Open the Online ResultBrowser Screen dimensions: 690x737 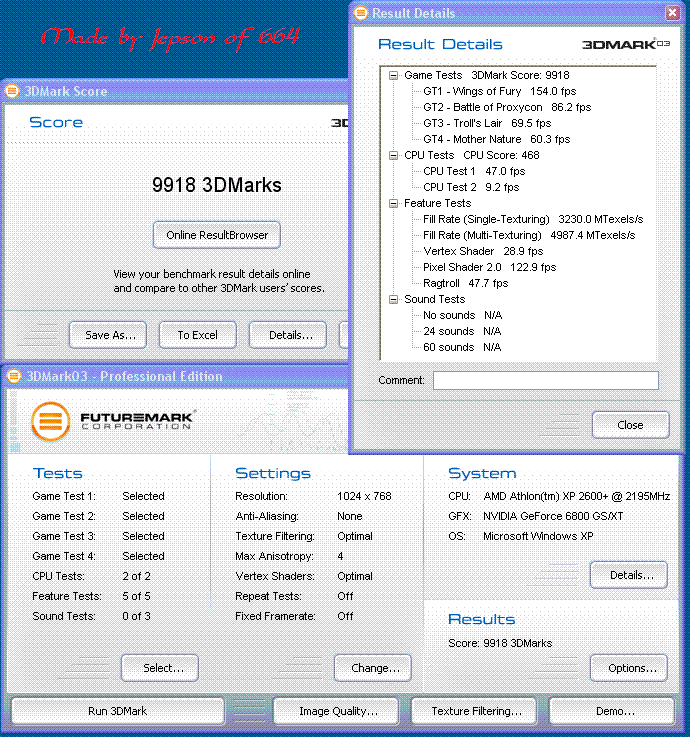tap(217, 235)
